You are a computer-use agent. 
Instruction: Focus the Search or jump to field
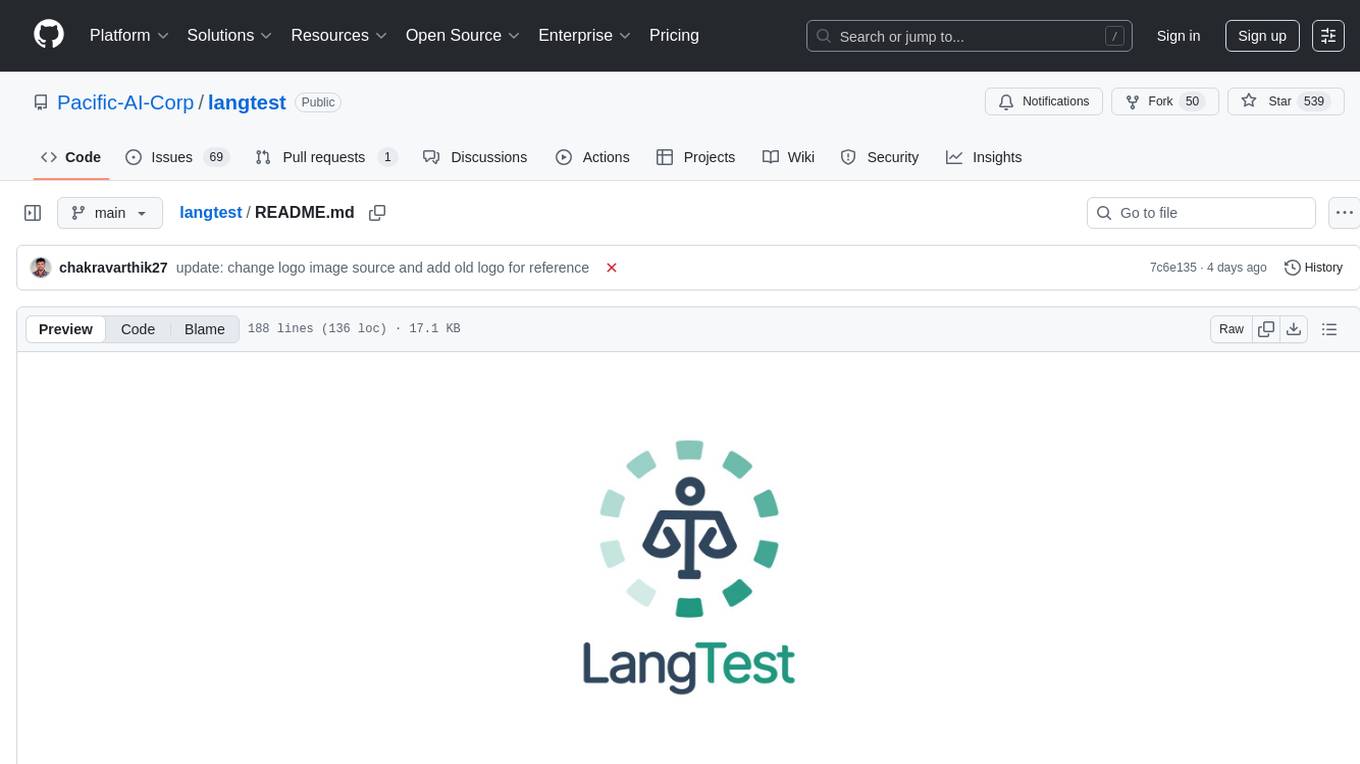point(969,36)
